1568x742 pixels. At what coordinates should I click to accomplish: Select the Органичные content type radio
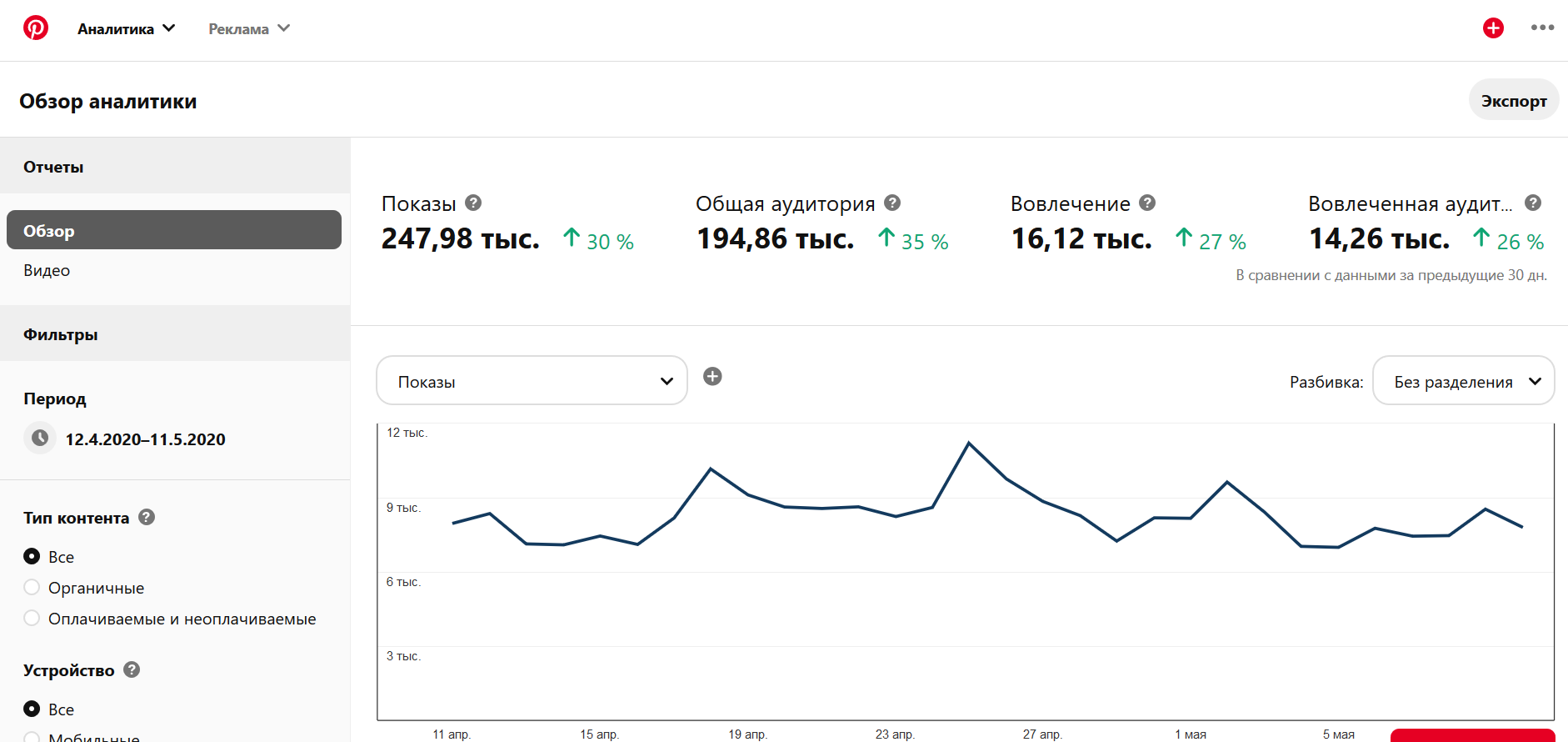(x=32, y=588)
